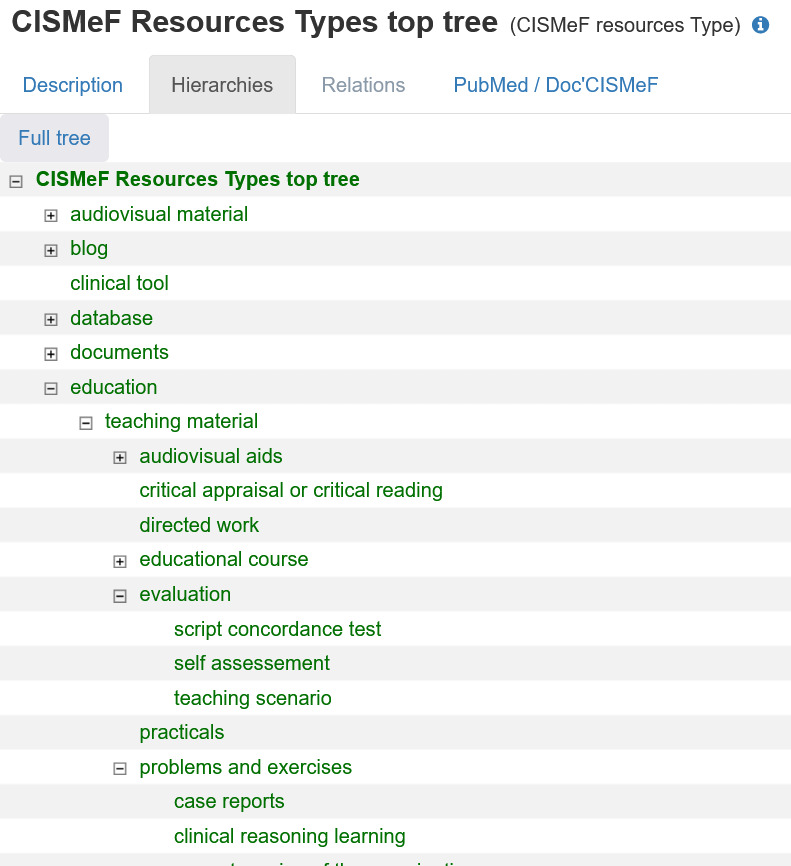The height and width of the screenshot is (866, 791).
Task: Select the case reports entry
Action: pos(229,801)
